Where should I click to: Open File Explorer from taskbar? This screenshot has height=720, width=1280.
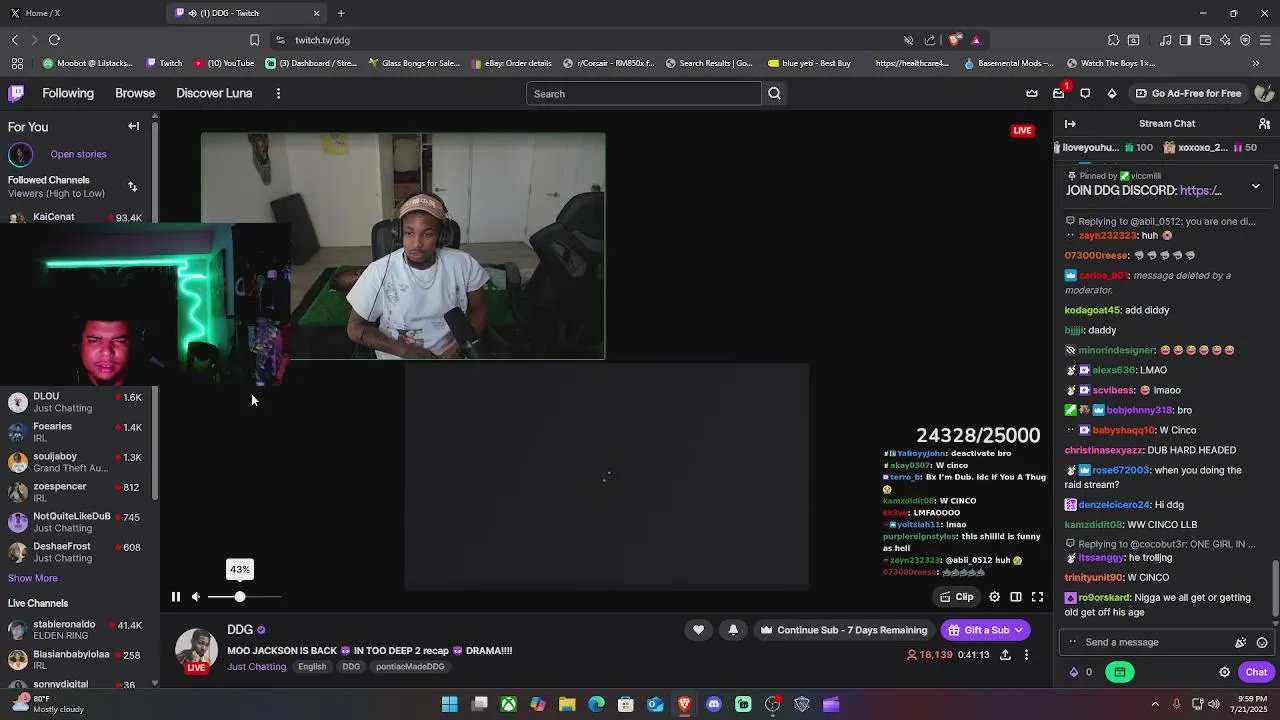click(567, 704)
